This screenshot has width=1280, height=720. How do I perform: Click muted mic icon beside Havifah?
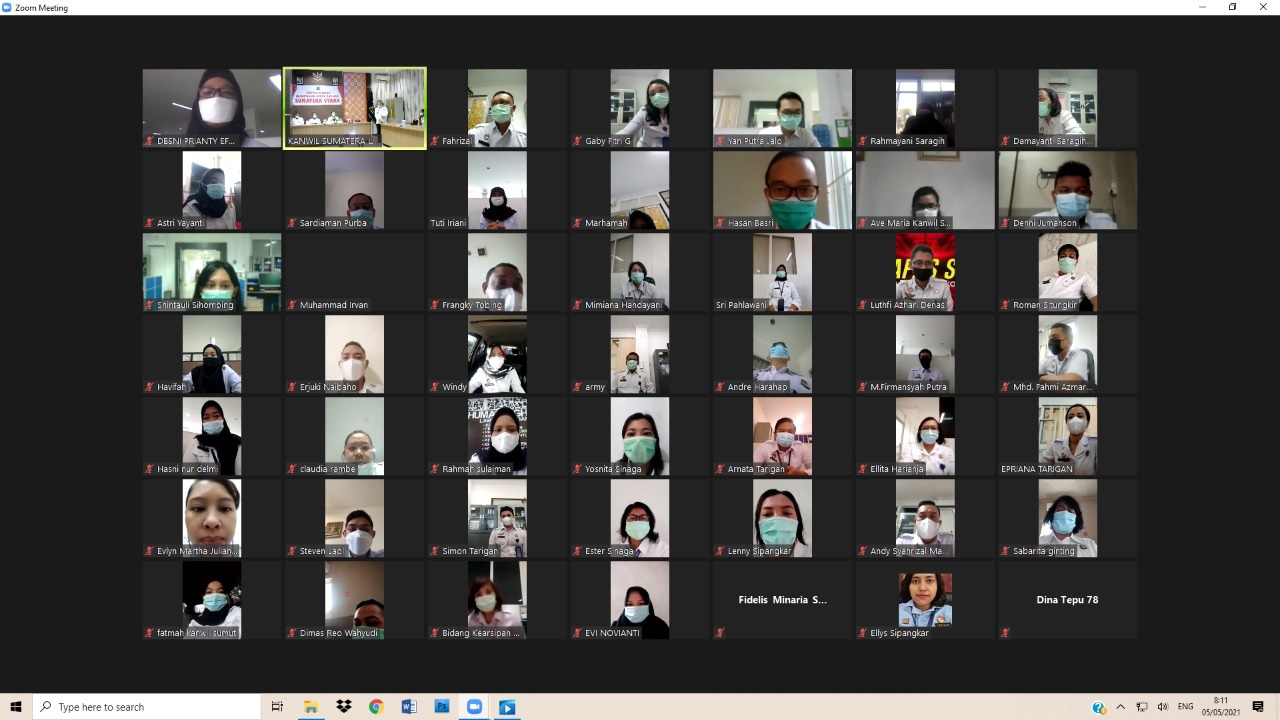click(150, 387)
